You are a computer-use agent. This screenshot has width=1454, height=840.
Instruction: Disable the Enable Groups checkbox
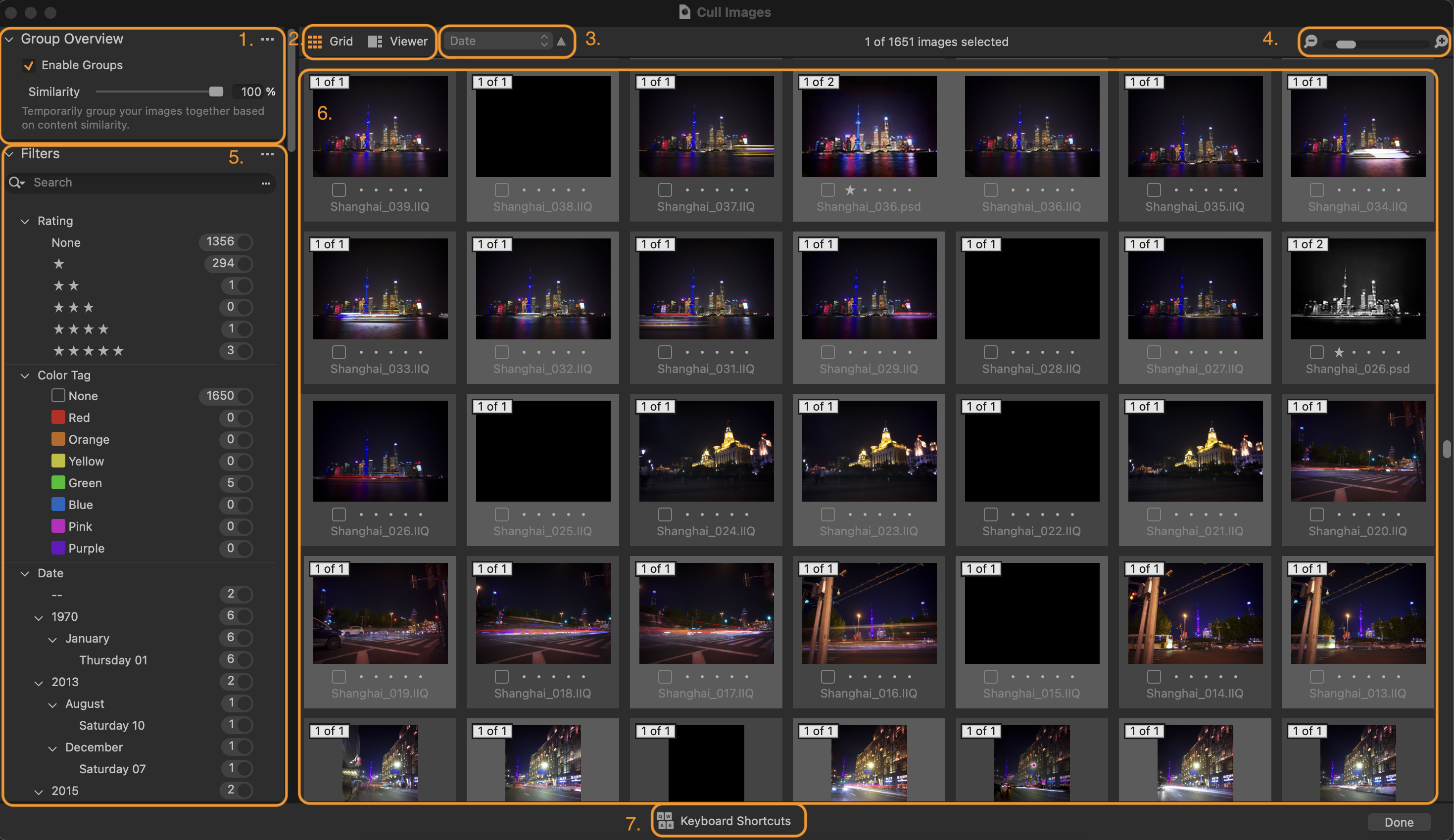(x=28, y=65)
